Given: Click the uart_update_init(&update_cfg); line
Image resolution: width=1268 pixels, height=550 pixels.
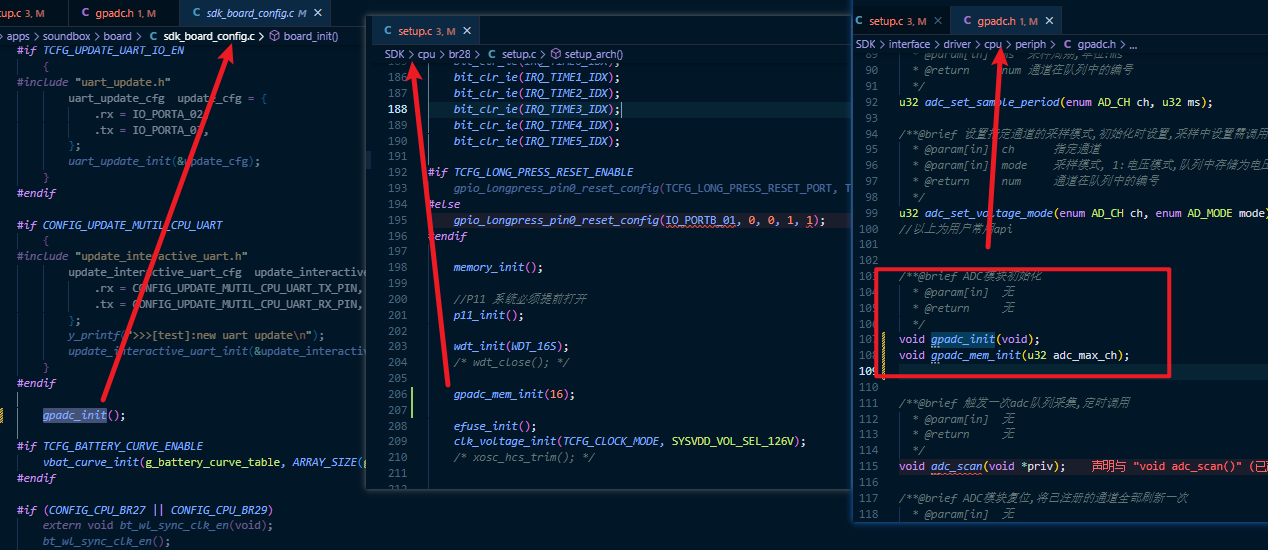Looking at the screenshot, I should pyautogui.click(x=164, y=161).
